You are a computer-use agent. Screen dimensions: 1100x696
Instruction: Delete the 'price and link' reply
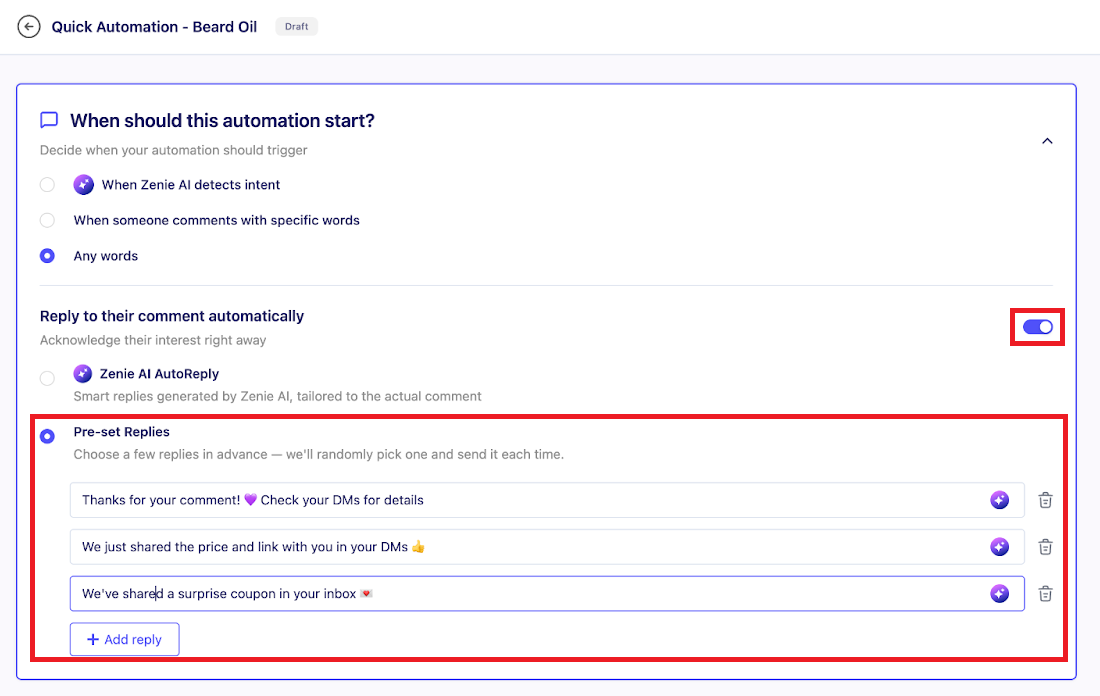1045,547
